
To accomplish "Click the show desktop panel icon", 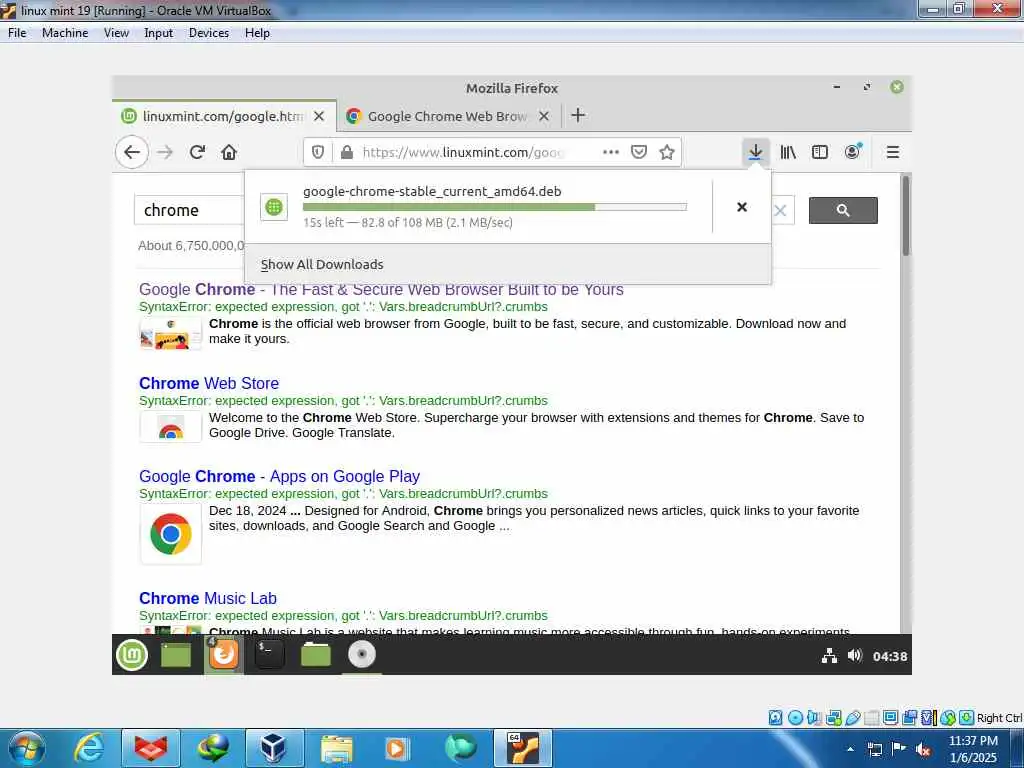I will point(176,655).
